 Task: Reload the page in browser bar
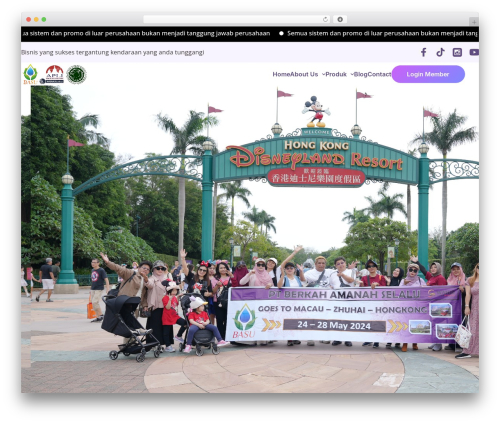tap(325, 19)
